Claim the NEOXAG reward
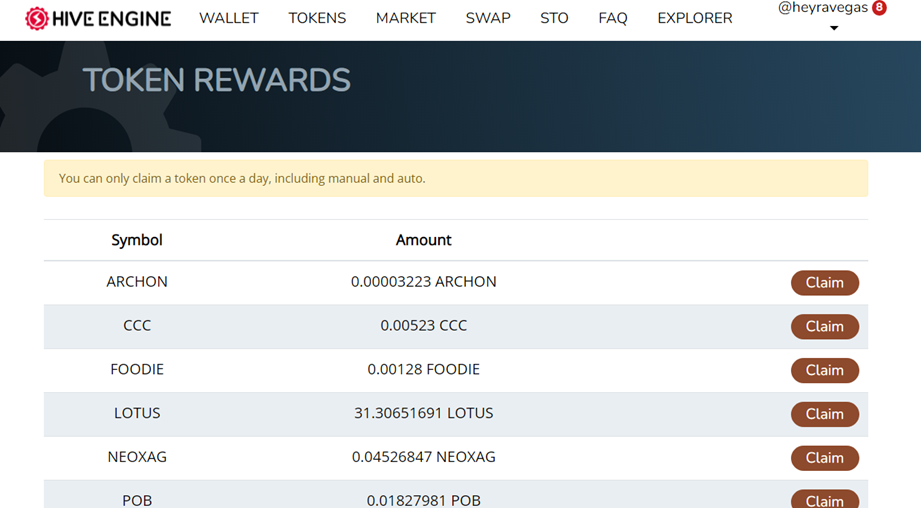The width and height of the screenshot is (921, 508). (x=825, y=457)
